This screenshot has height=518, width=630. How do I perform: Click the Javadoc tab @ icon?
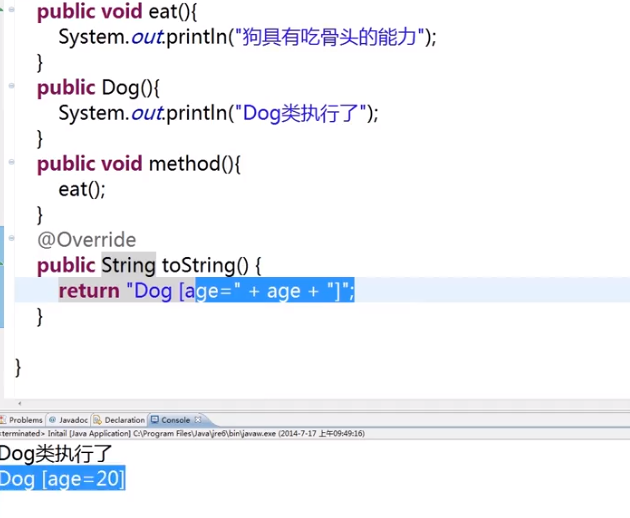coord(52,420)
